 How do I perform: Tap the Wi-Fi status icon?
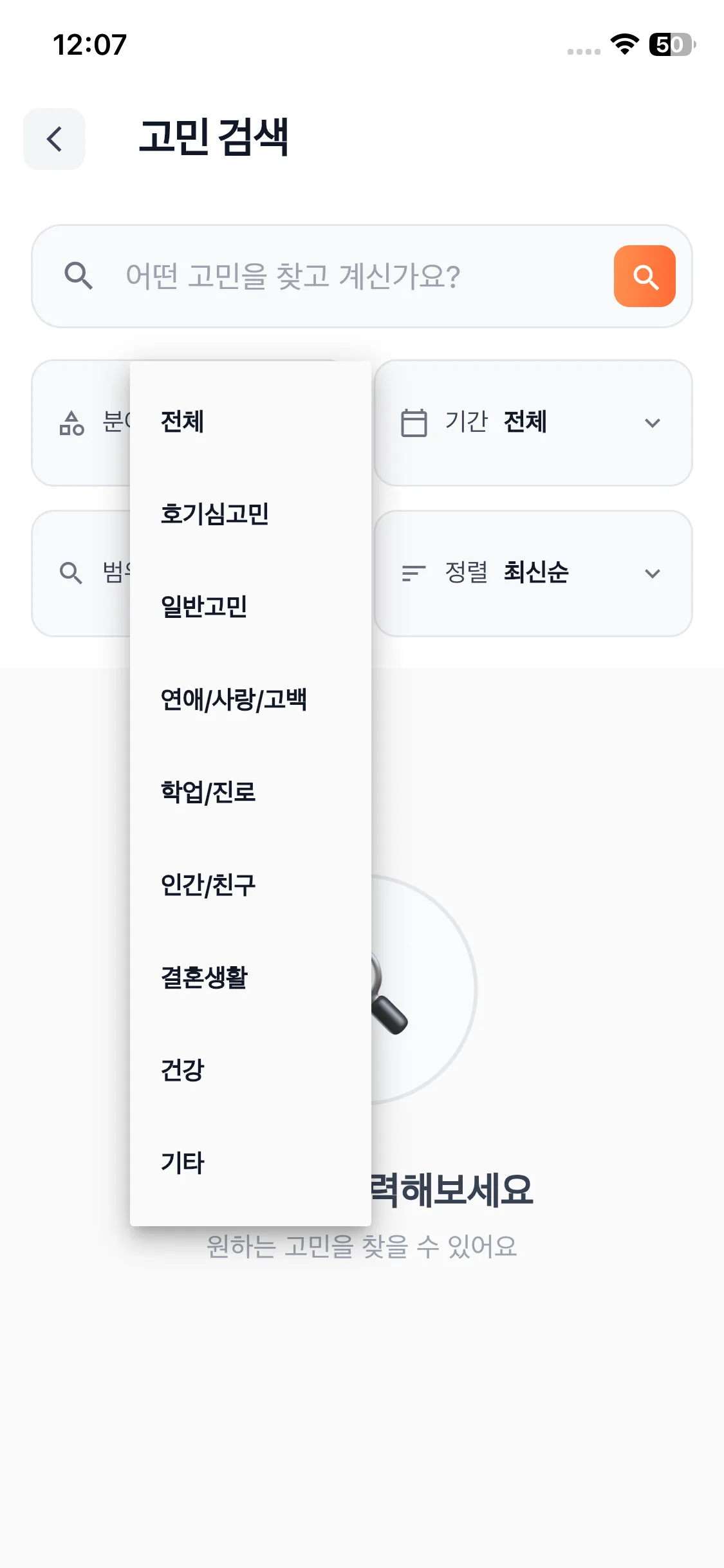coord(624,44)
